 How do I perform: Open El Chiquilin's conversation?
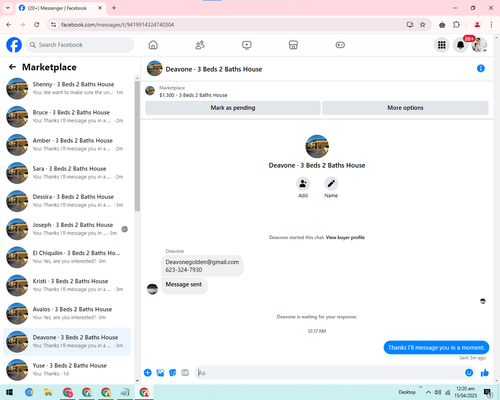pyautogui.click(x=67, y=257)
